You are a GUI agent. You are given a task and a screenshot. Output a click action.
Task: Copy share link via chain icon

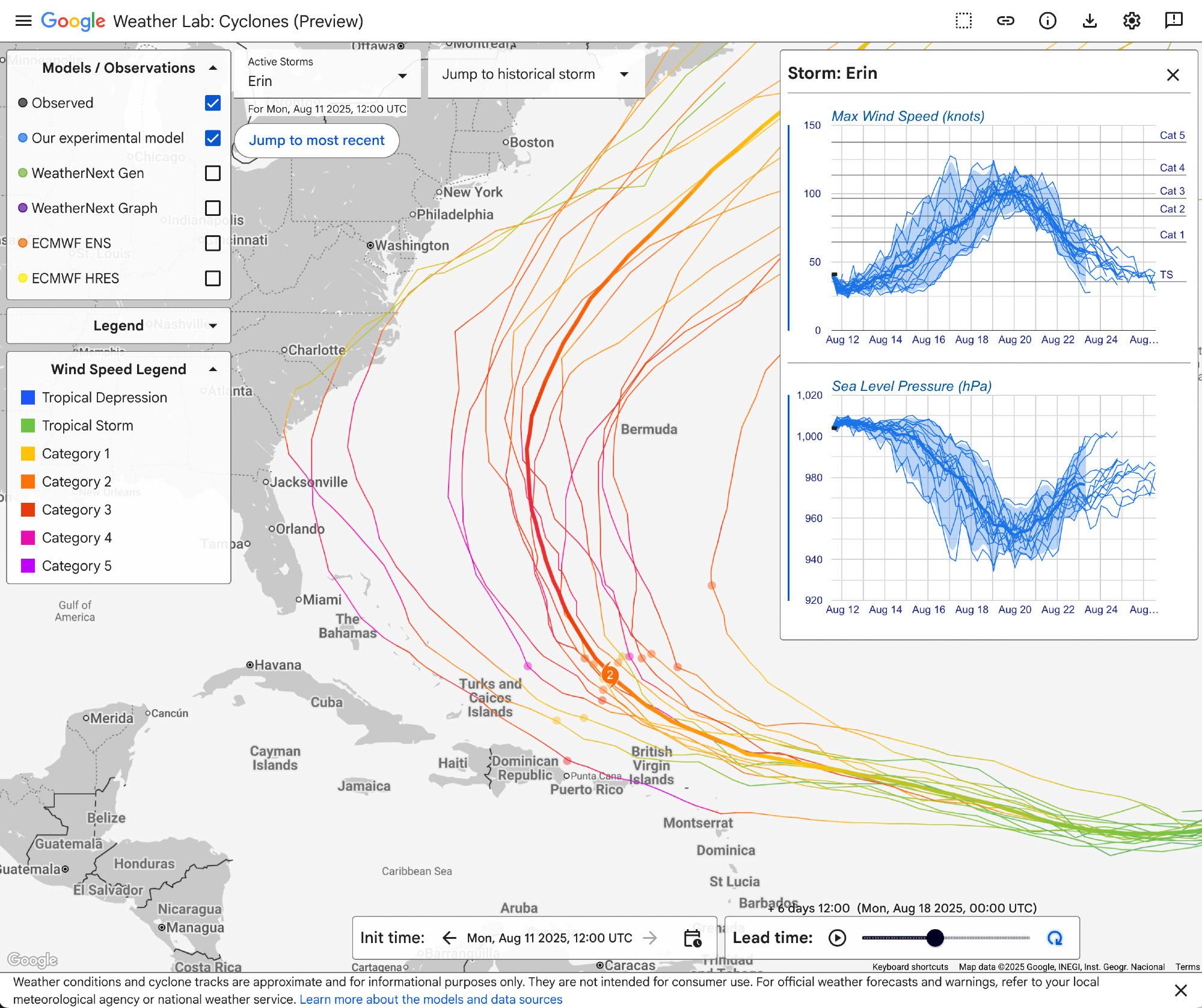1005,21
